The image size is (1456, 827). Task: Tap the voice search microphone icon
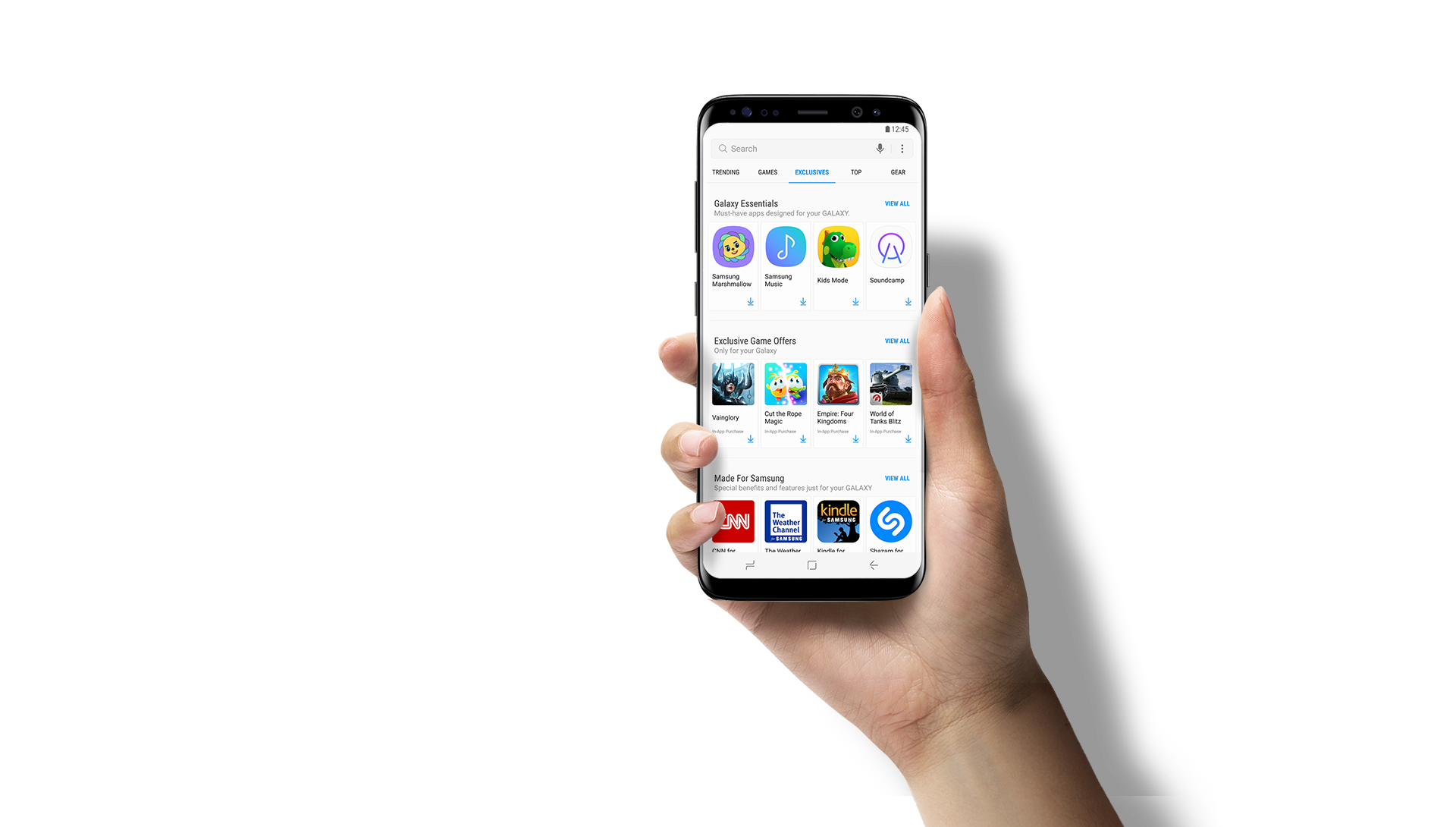[x=880, y=148]
